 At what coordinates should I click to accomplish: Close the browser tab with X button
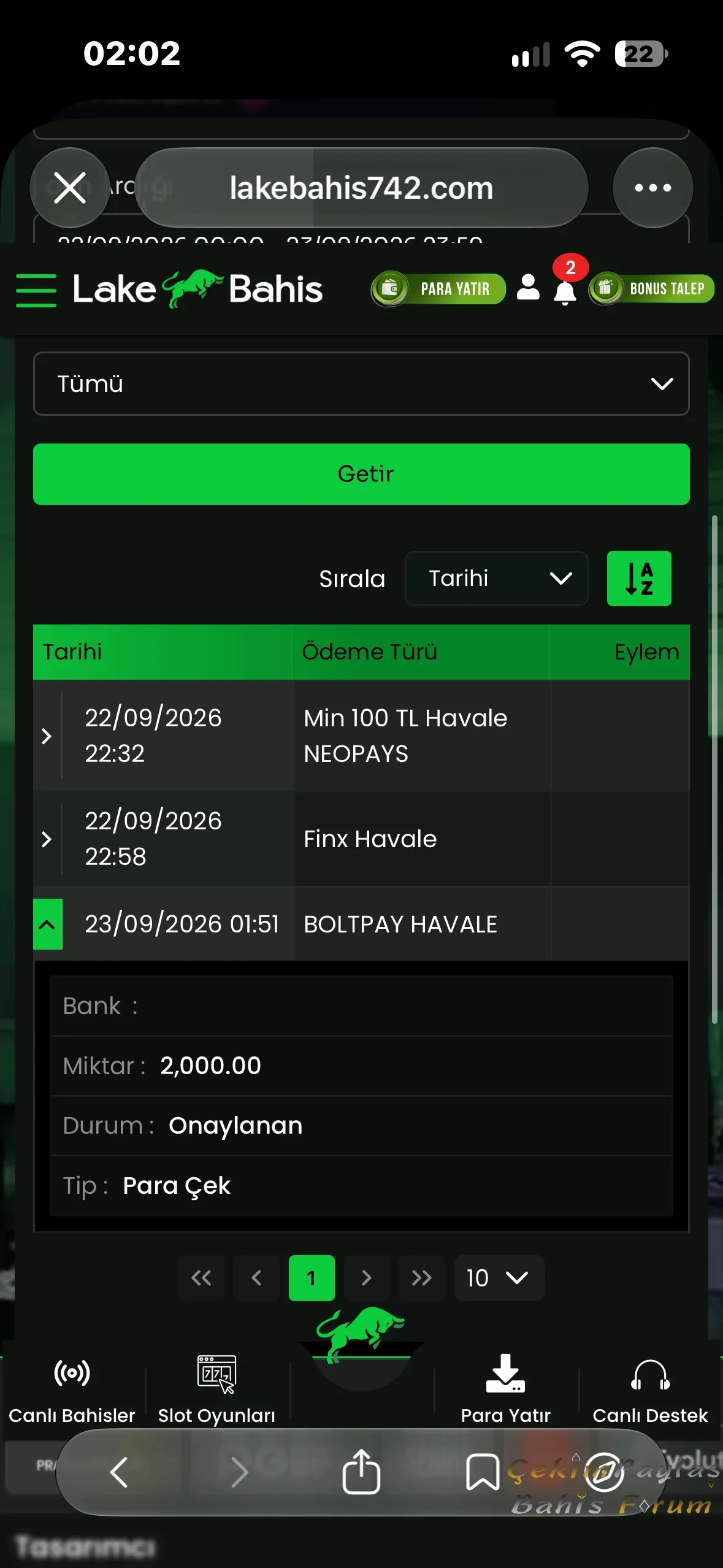pyautogui.click(x=70, y=188)
